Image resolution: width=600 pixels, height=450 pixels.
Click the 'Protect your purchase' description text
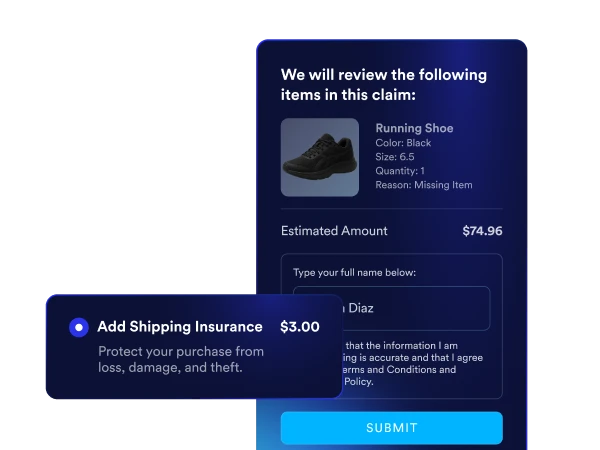(181, 359)
